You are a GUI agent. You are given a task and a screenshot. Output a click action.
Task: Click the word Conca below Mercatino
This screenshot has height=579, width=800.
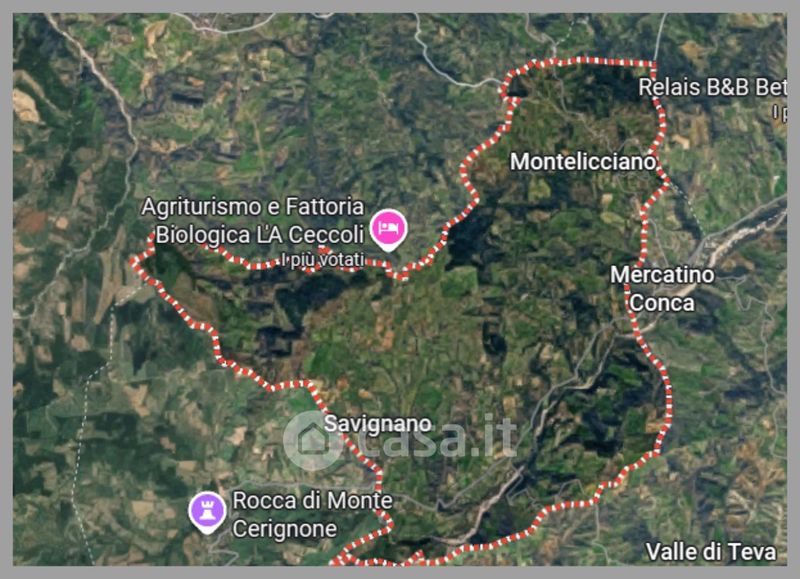(x=662, y=303)
